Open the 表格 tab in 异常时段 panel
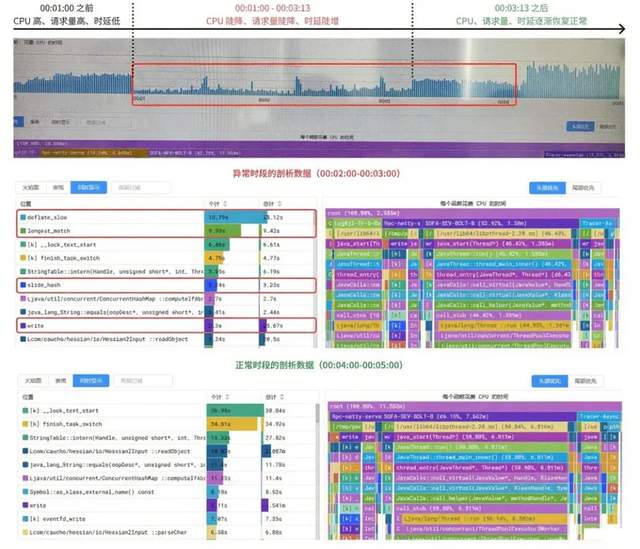This screenshot has width=640, height=549. pos(58,187)
